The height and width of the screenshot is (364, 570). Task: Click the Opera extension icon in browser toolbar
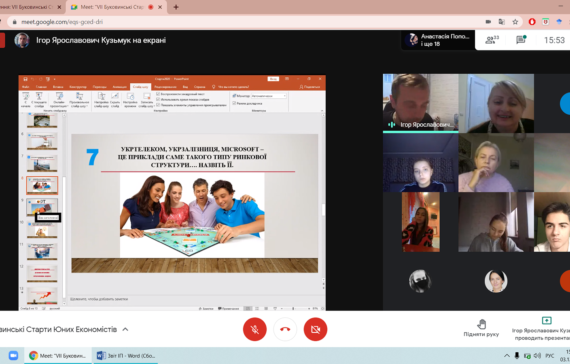532,22
